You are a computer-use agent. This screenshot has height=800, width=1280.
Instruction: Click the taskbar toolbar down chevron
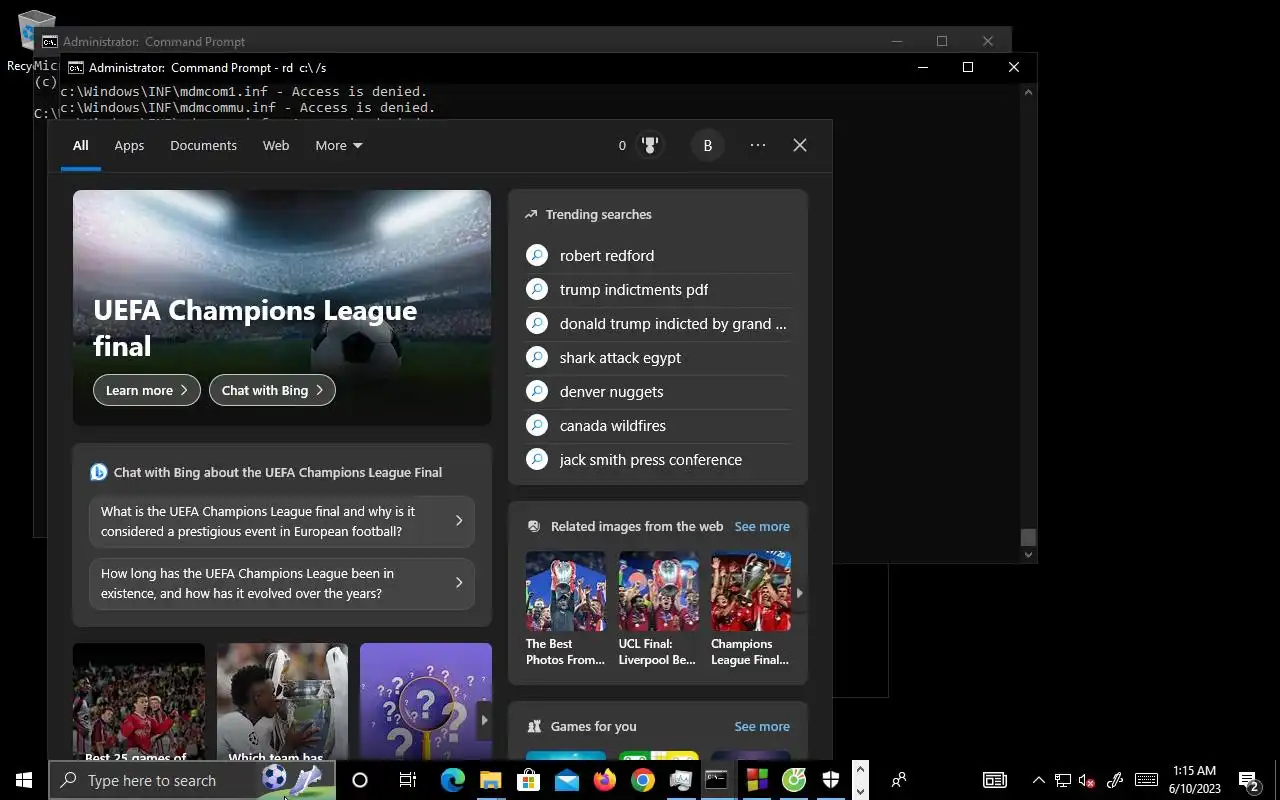[x=860, y=791]
